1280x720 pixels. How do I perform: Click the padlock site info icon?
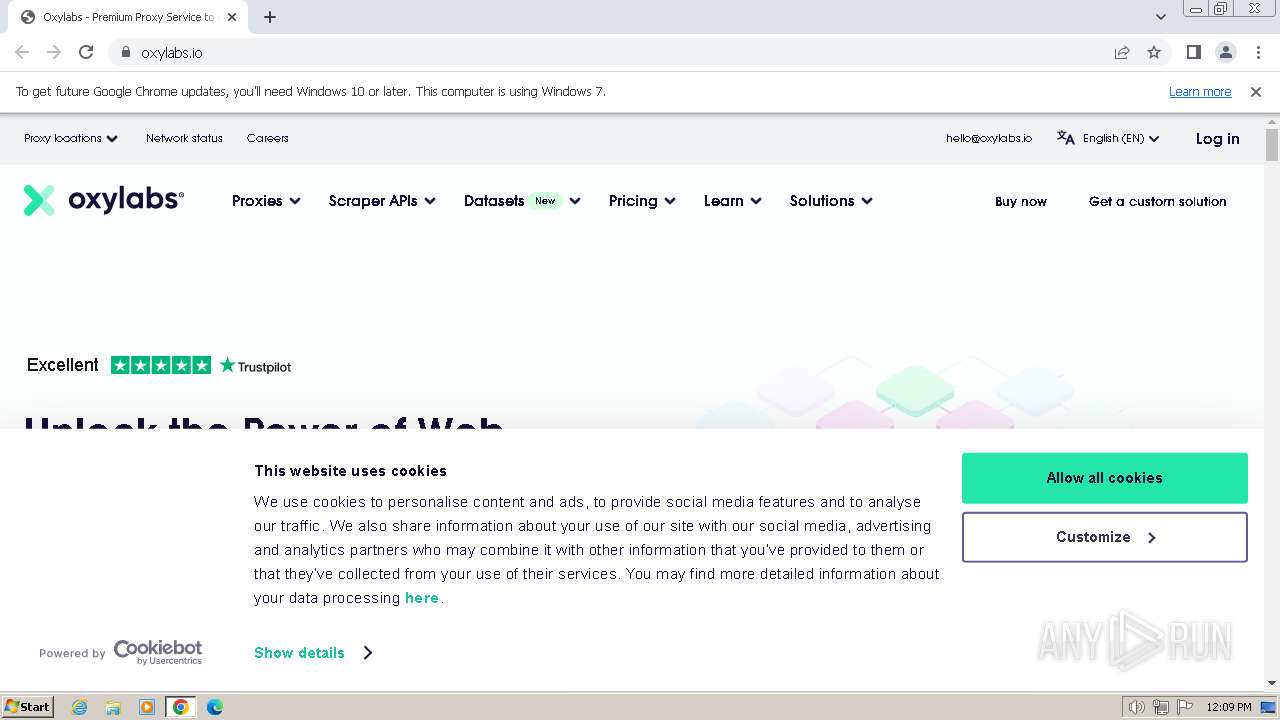[125, 53]
